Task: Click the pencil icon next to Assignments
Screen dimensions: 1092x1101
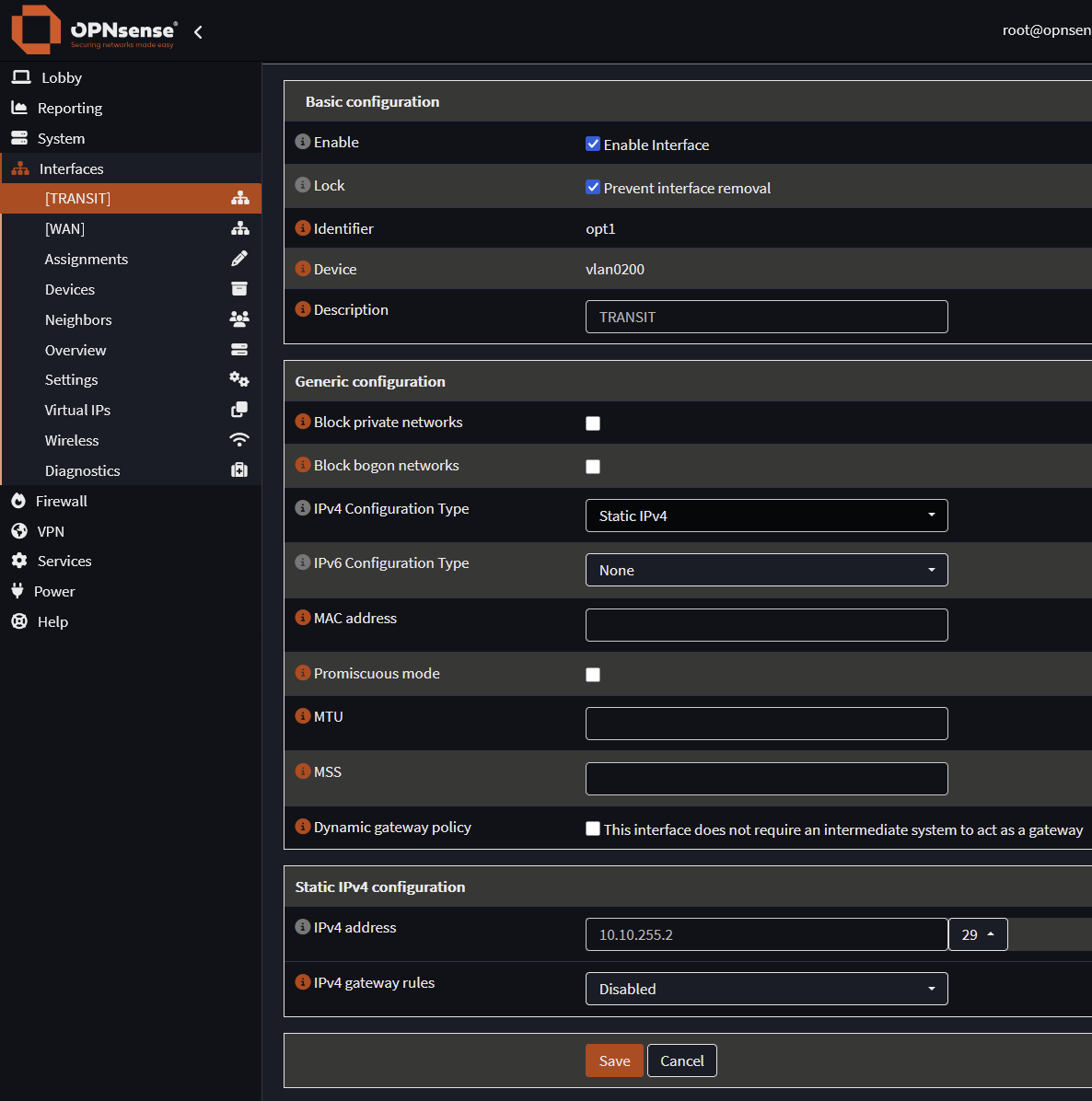Action: (x=239, y=259)
